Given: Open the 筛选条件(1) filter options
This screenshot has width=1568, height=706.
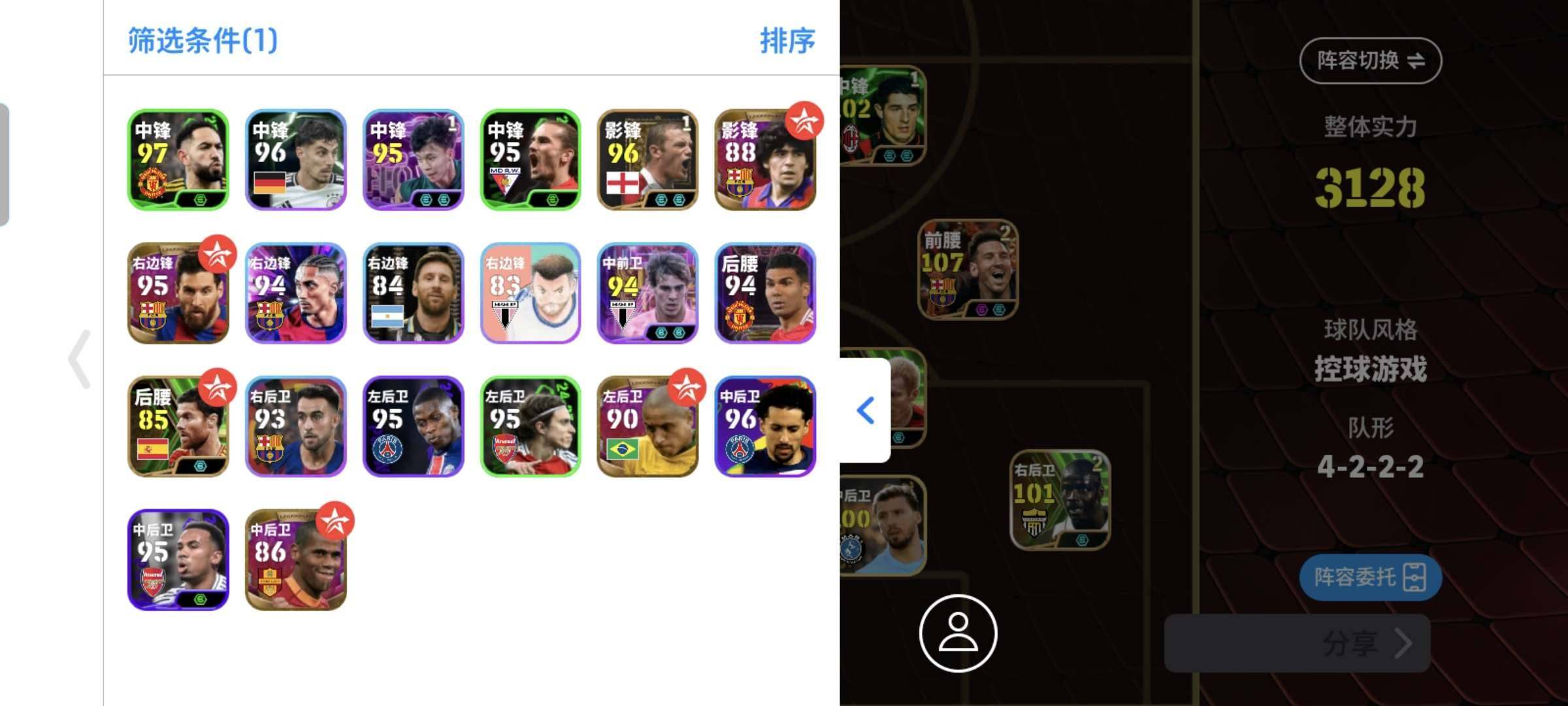Looking at the screenshot, I should click(x=203, y=41).
